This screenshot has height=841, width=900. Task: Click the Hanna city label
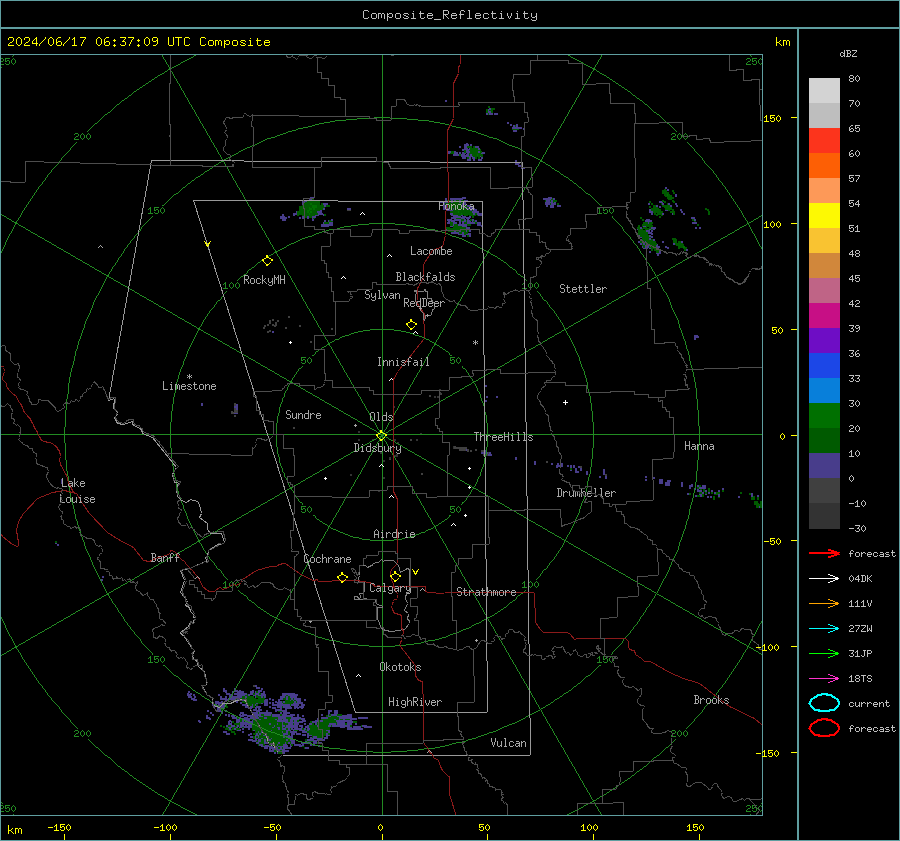point(699,446)
